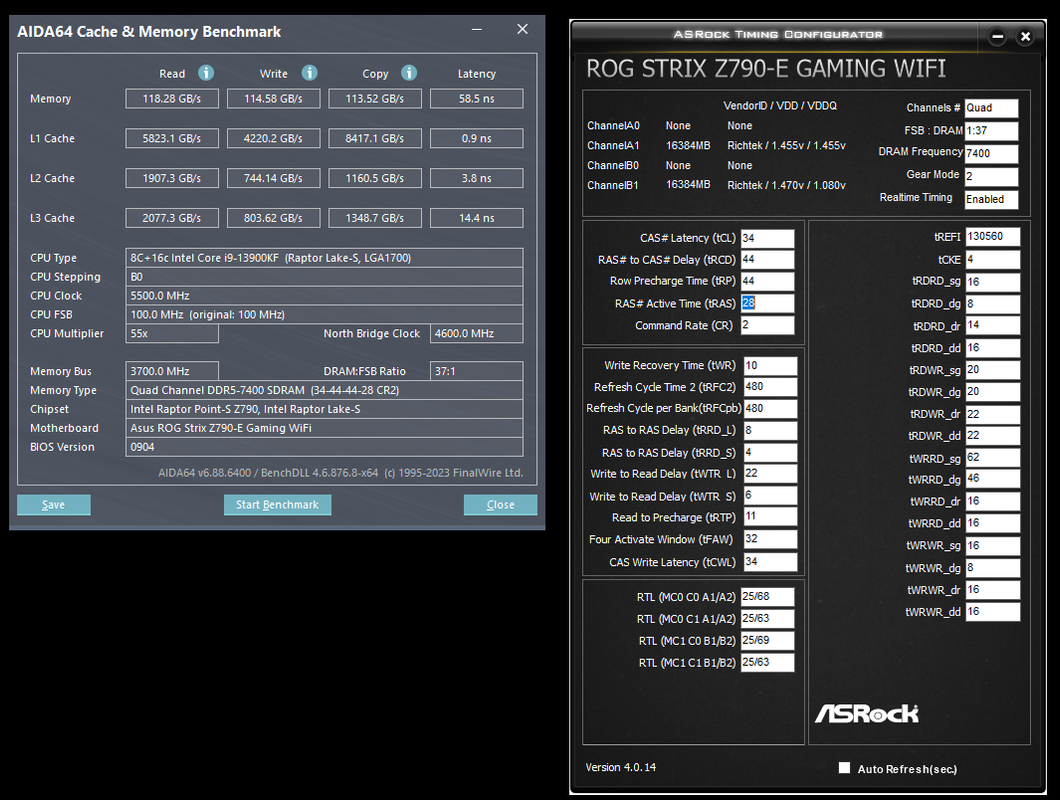Select the Row Precharge Time (tRP) field

click(767, 281)
